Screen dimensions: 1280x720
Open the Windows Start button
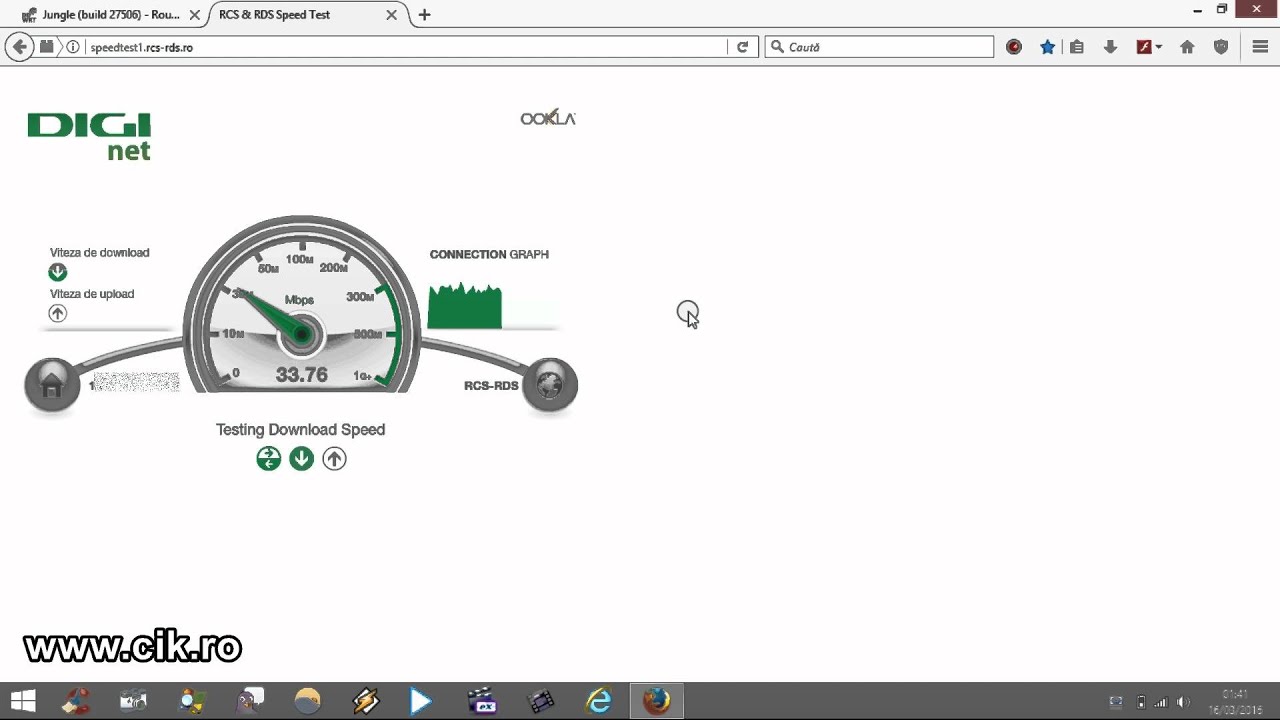pos(23,701)
